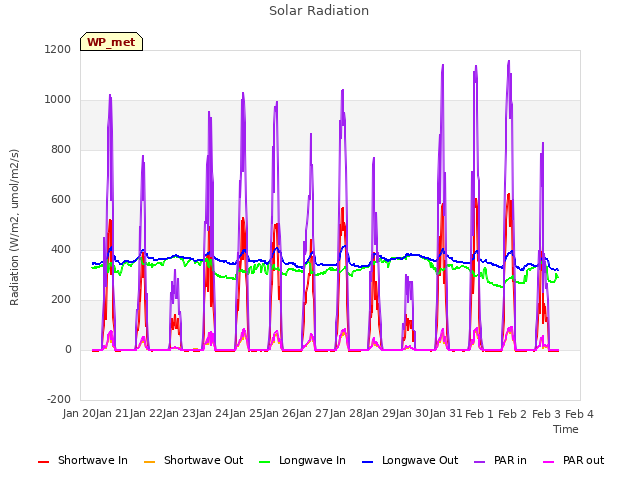Click the red Shortwave In legend swatch
Image resolution: width=640 pixels, height=480 pixels.
pyautogui.click(x=43, y=462)
